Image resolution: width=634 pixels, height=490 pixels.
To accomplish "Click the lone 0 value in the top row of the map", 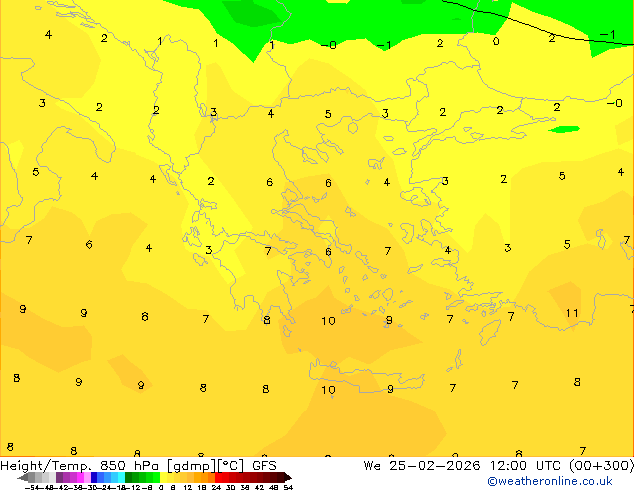I will (x=496, y=41).
